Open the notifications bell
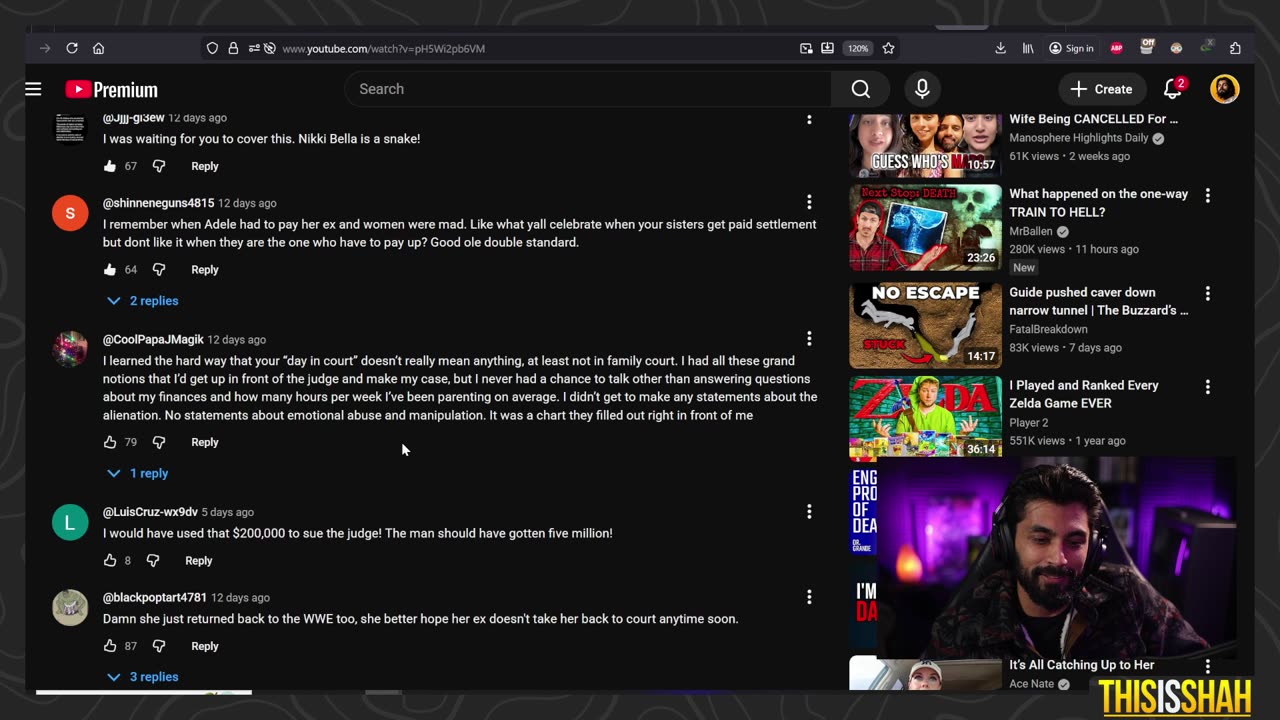1280x720 pixels. click(x=1173, y=89)
